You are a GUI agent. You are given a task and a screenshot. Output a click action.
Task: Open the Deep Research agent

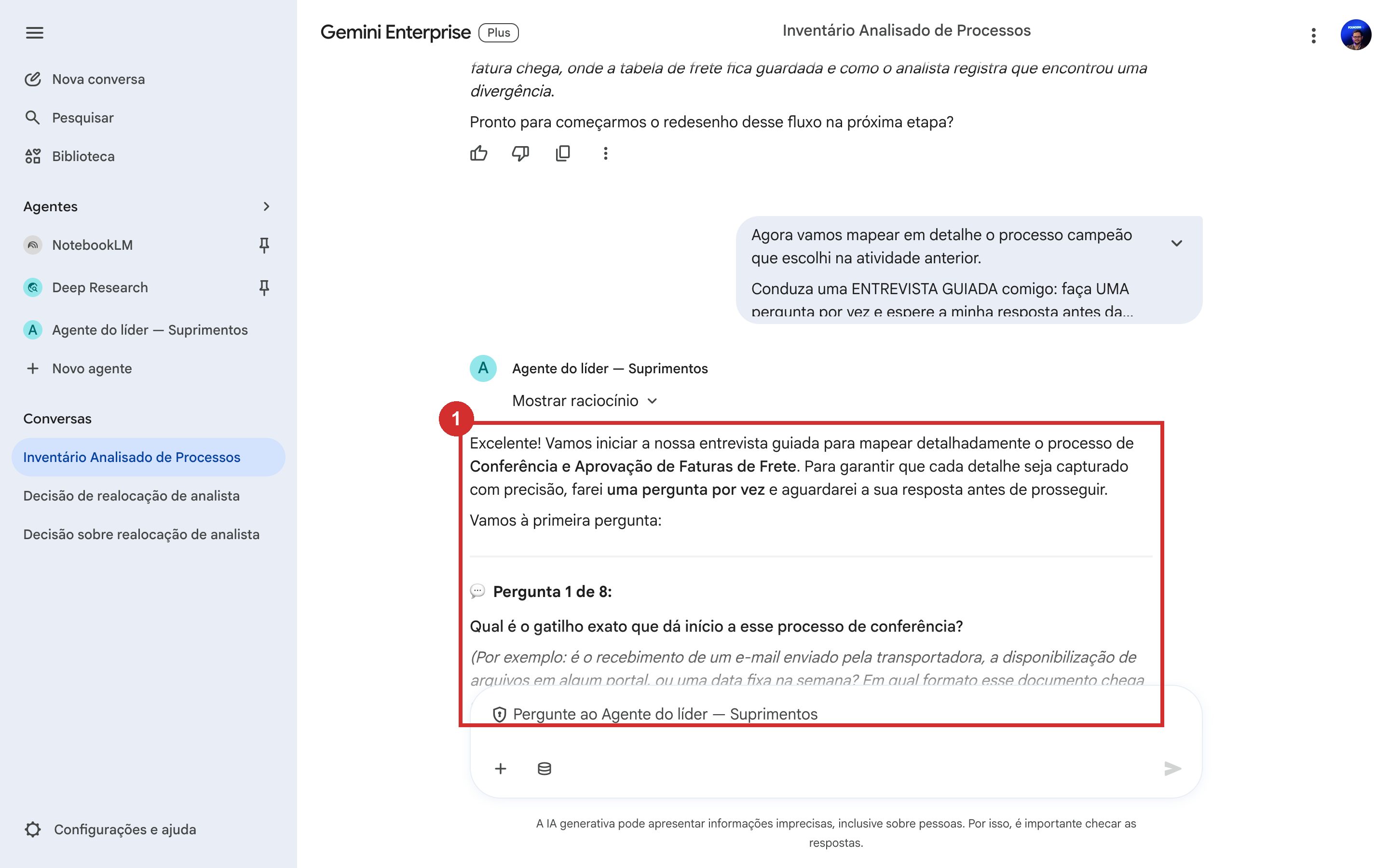click(x=100, y=287)
